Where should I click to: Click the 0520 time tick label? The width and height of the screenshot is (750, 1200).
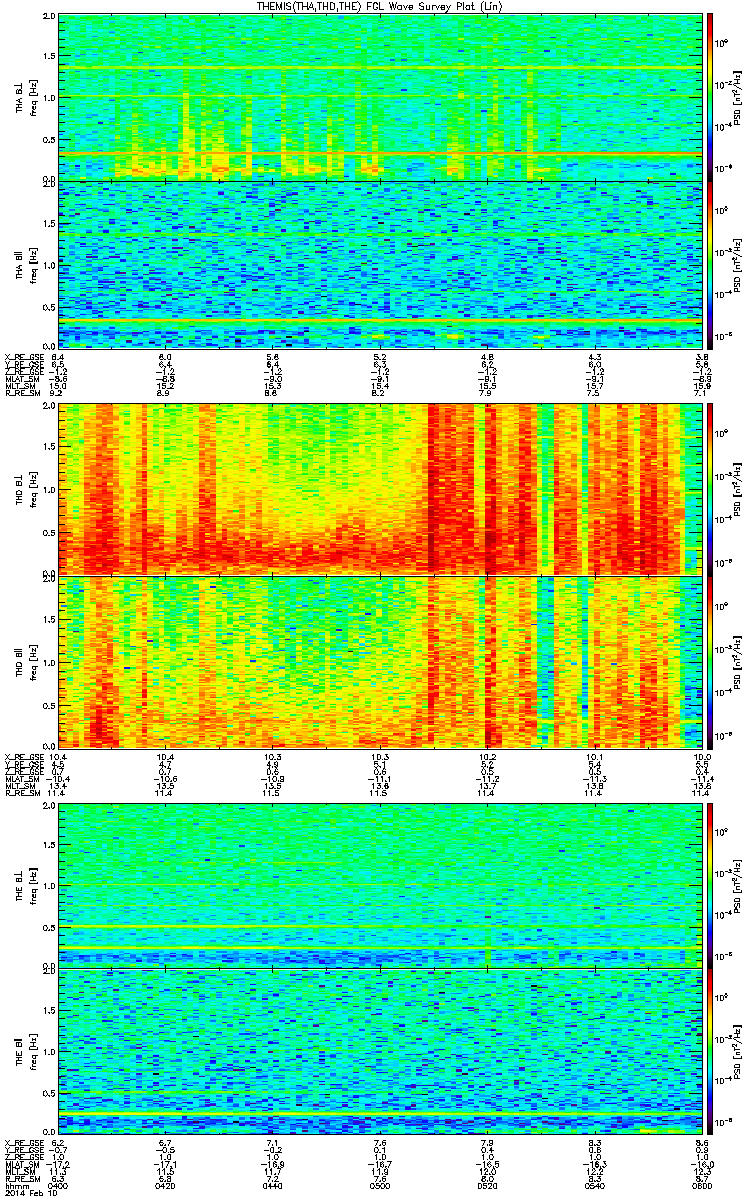pyautogui.click(x=488, y=1184)
